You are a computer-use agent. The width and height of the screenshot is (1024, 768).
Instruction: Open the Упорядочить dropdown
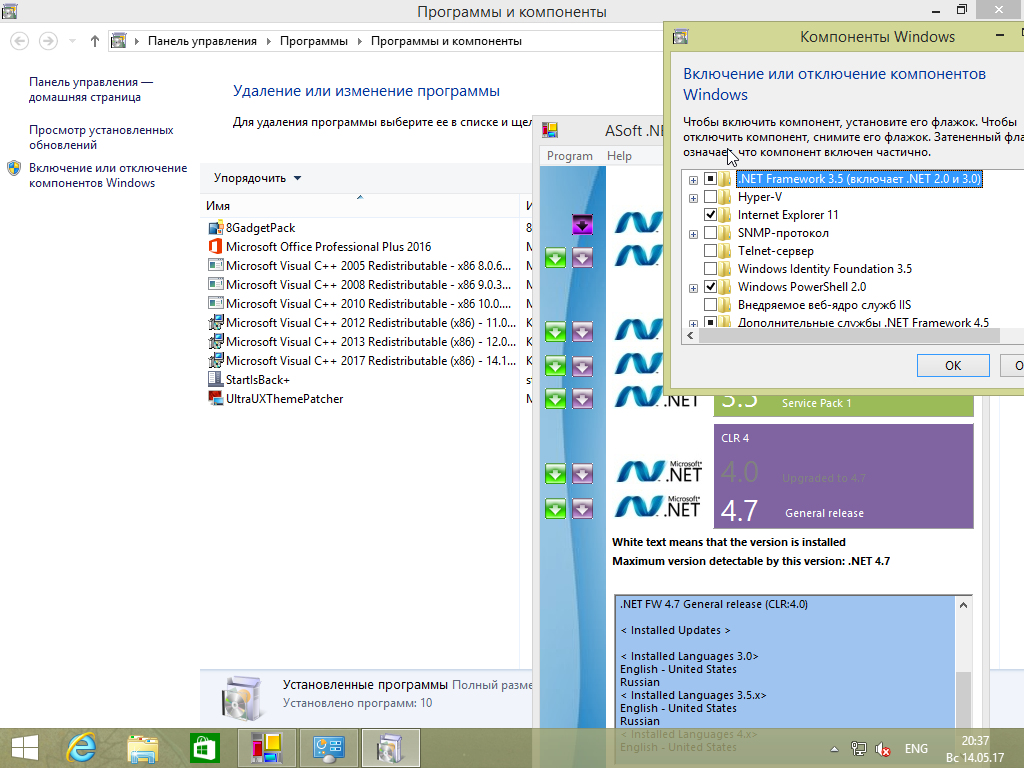tap(257, 178)
